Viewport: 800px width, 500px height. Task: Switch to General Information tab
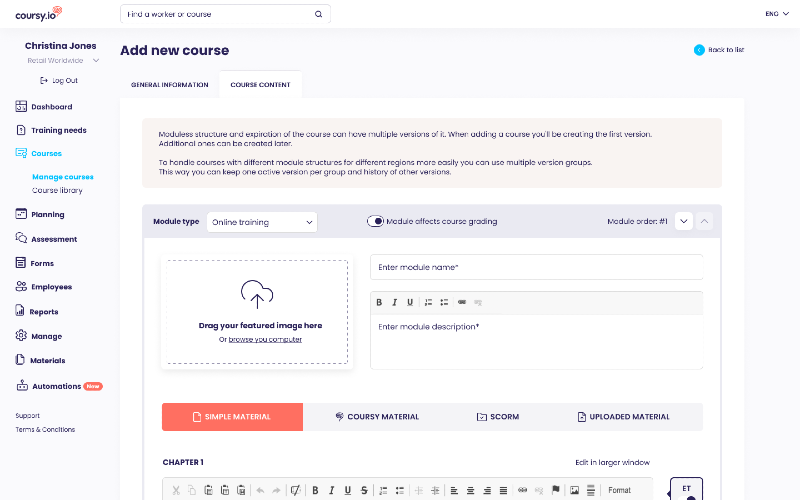click(170, 85)
